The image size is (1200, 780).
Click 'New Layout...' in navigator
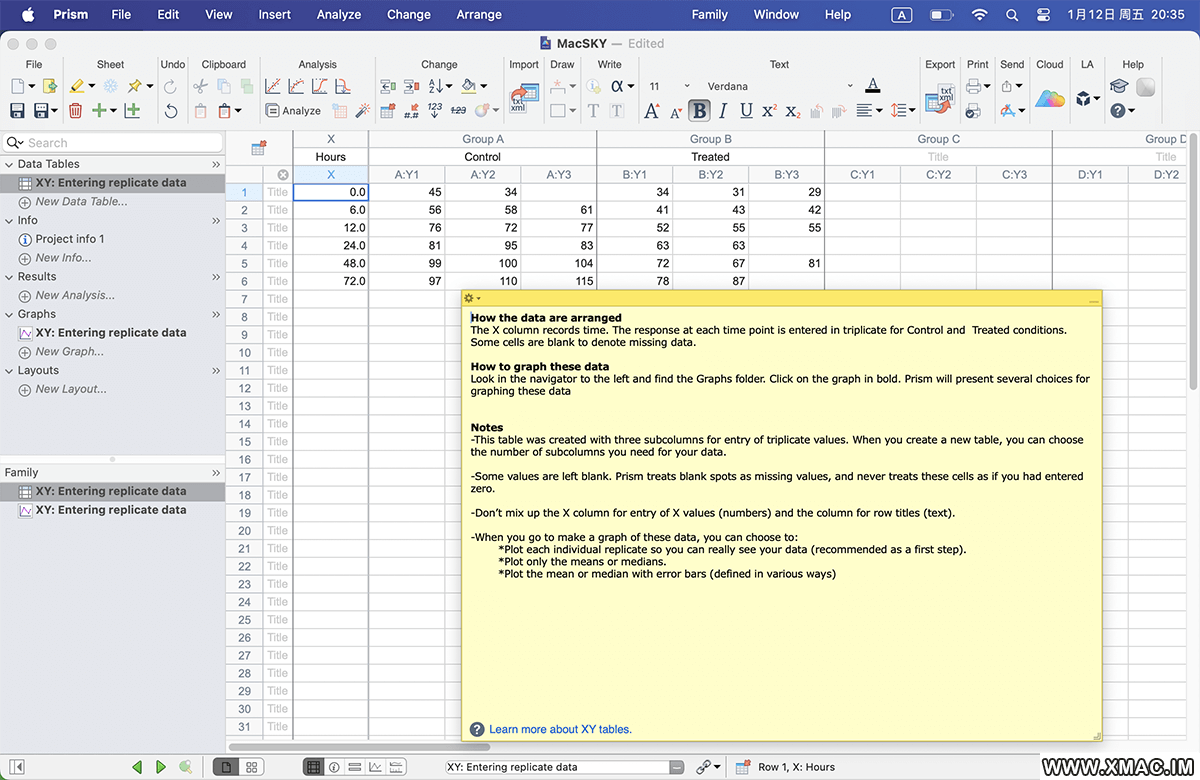coord(71,390)
